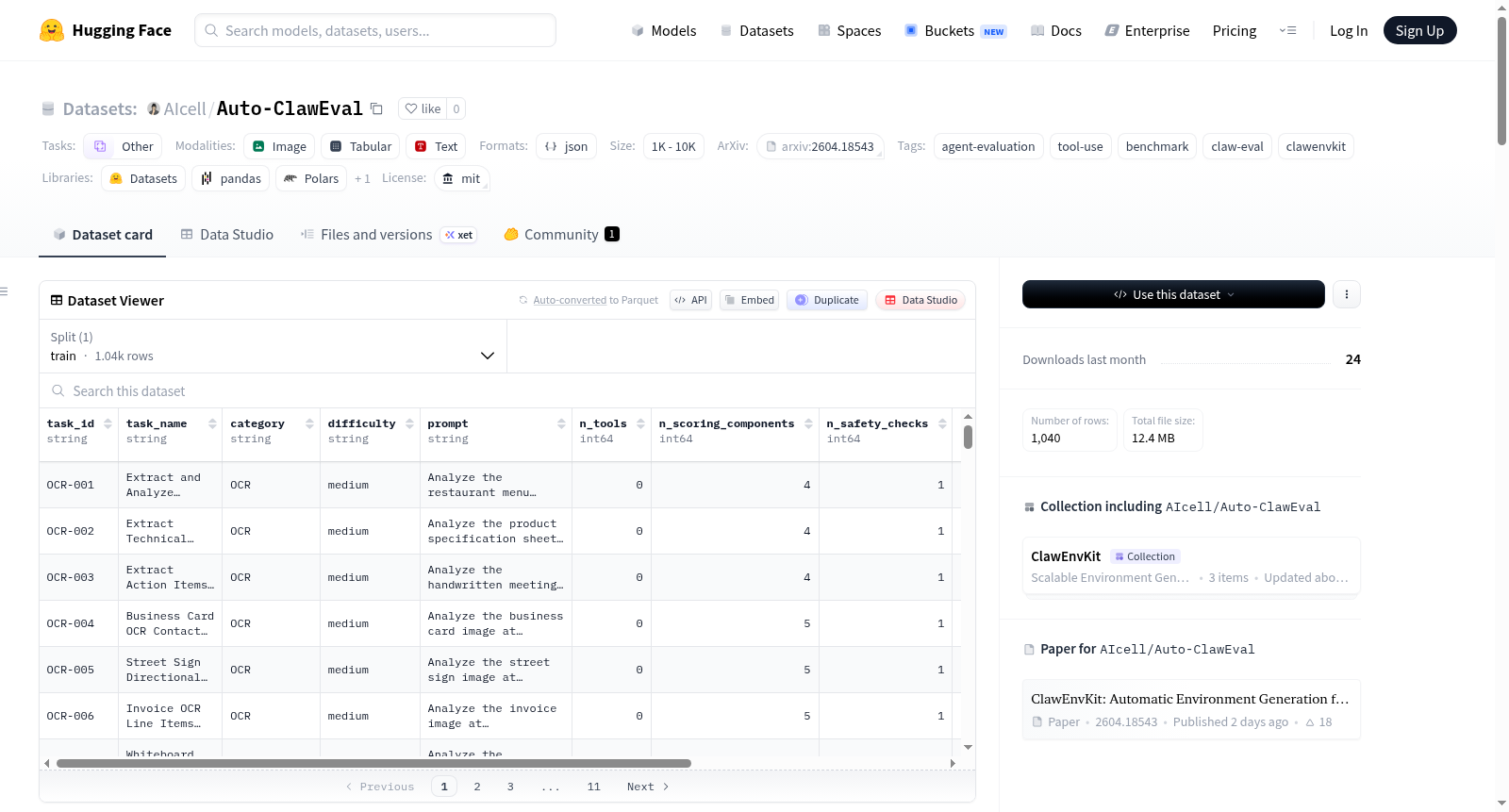Screen dimensions: 1509x812
Task: Open the Pricing page
Action: (x=1235, y=30)
